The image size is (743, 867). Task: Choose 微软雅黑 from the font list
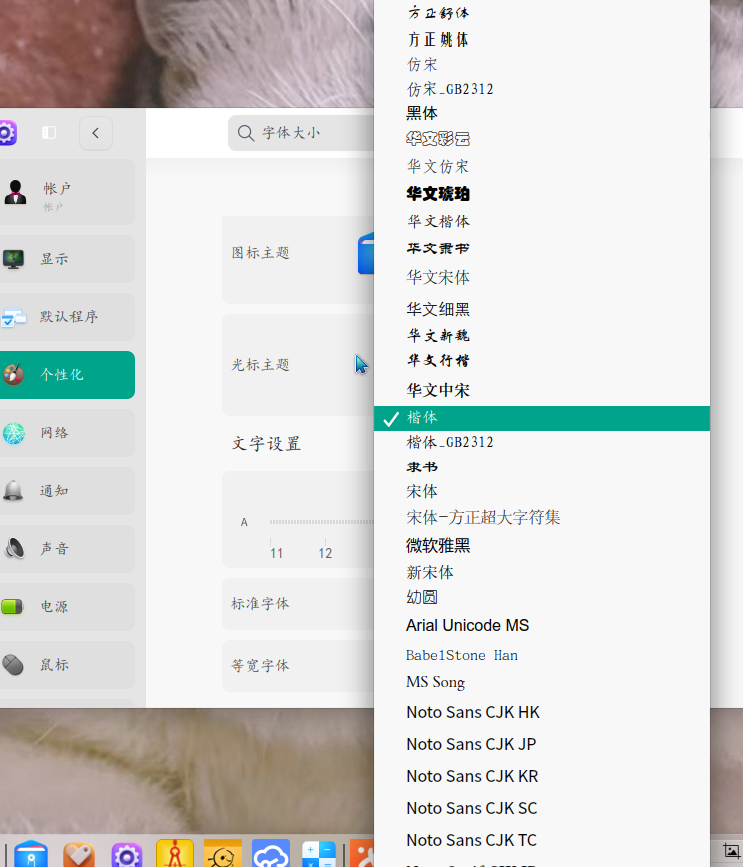542,546
